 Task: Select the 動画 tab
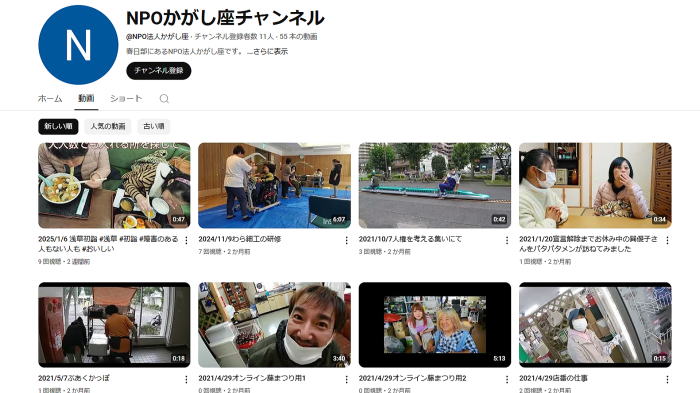pos(86,99)
